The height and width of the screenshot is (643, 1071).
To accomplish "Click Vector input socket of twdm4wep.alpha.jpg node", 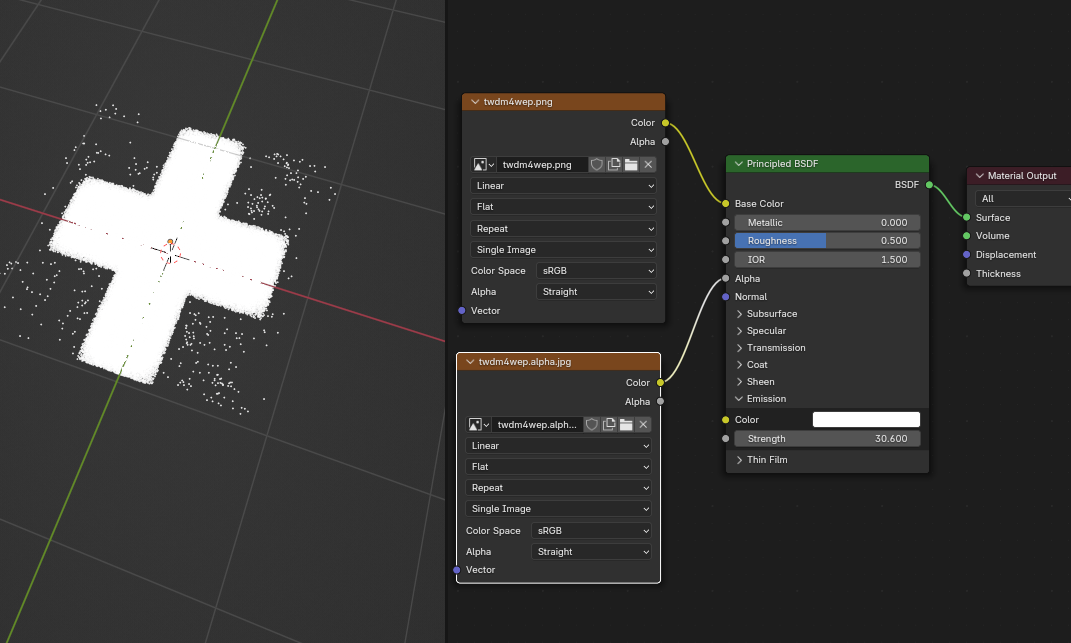I will (457, 570).
